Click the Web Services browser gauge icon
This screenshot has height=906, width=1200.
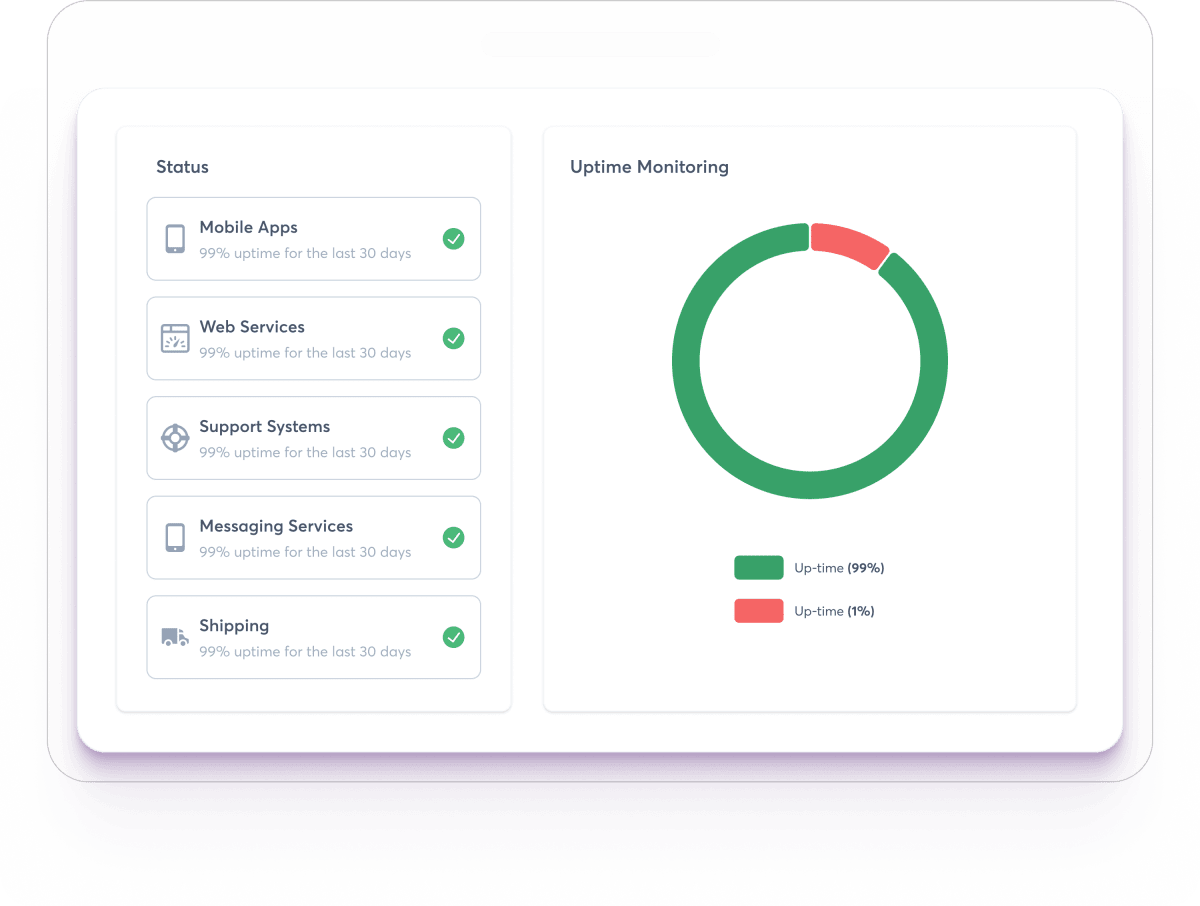tap(175, 338)
